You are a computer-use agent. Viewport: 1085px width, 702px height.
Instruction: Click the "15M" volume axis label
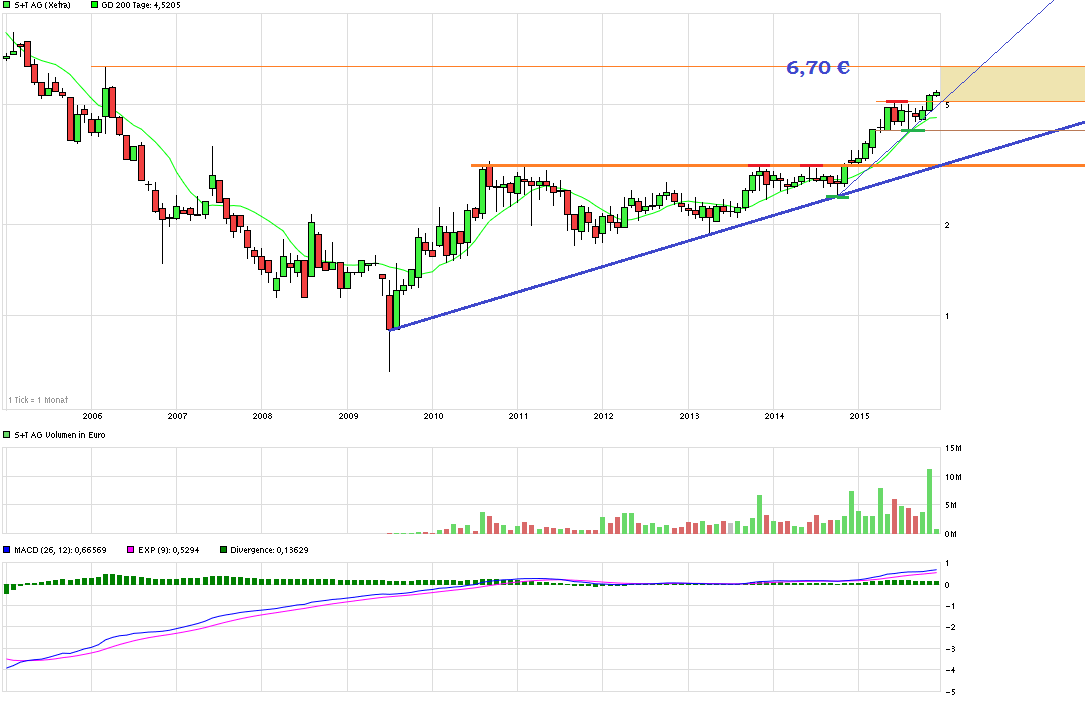[953, 448]
